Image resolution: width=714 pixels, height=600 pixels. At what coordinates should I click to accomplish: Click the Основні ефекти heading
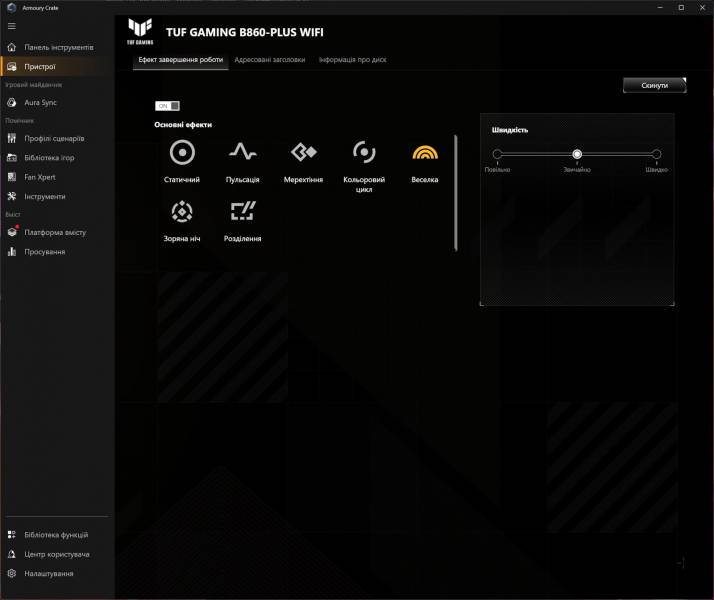click(x=183, y=125)
